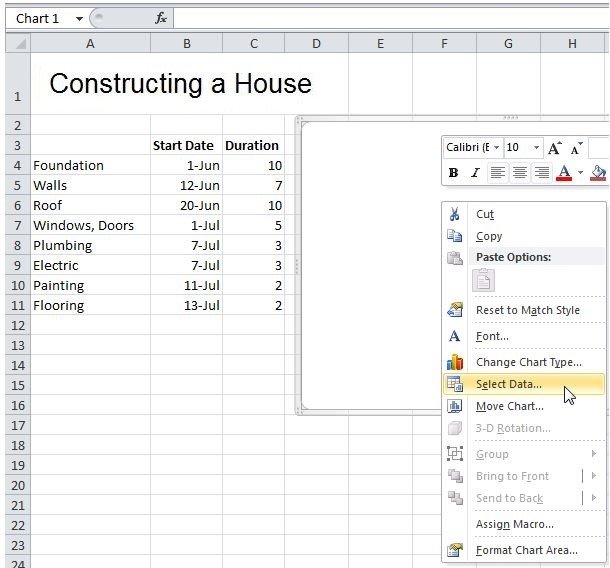Align text left in mini toolbar
This screenshot has height=568, width=610.
(x=498, y=172)
